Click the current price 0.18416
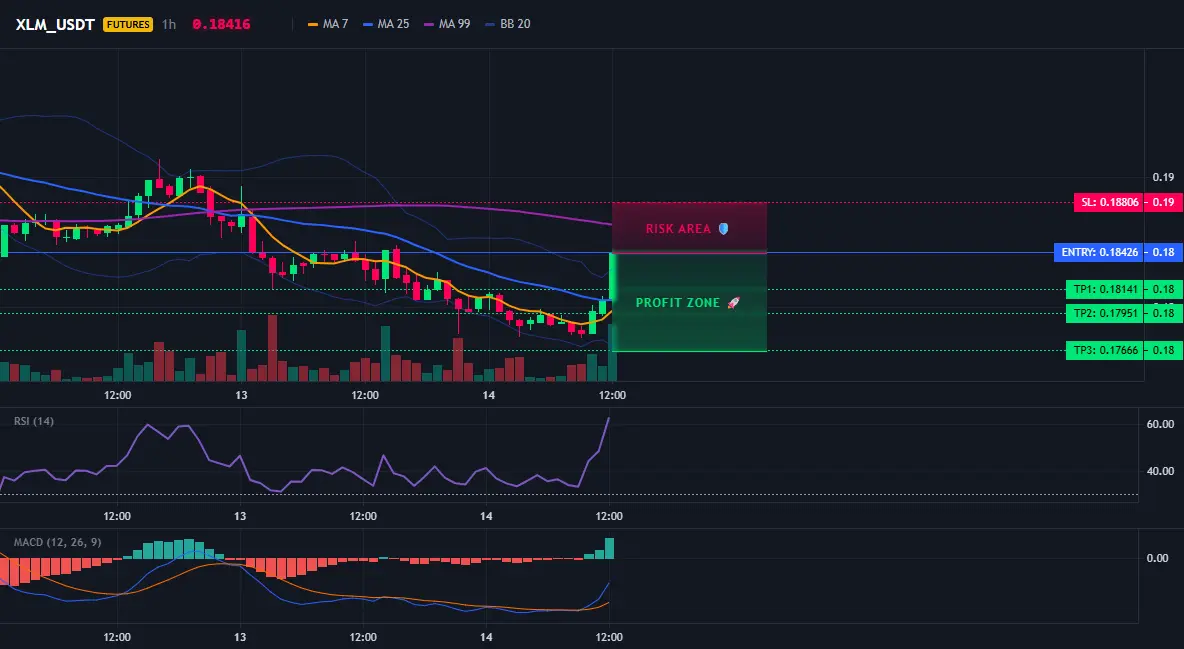Viewport: 1184px width, 649px height. (x=221, y=24)
